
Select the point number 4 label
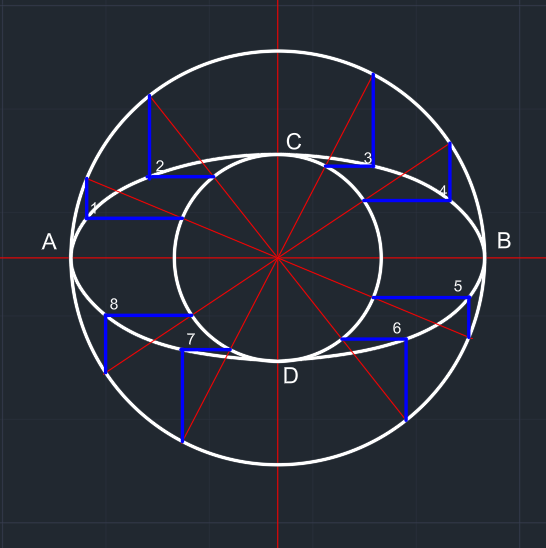(x=443, y=191)
